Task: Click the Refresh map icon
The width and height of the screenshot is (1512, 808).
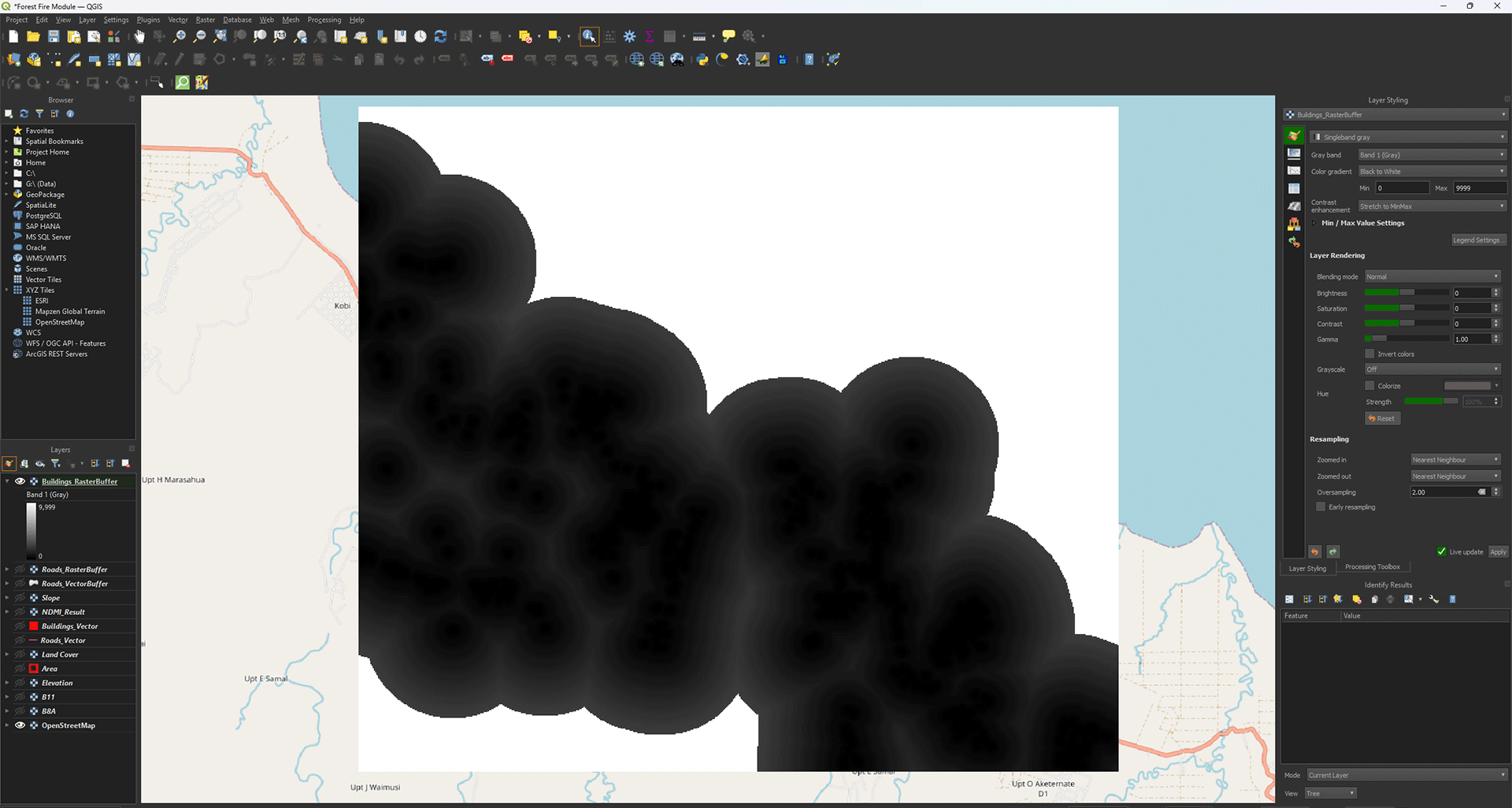Action: click(x=441, y=36)
